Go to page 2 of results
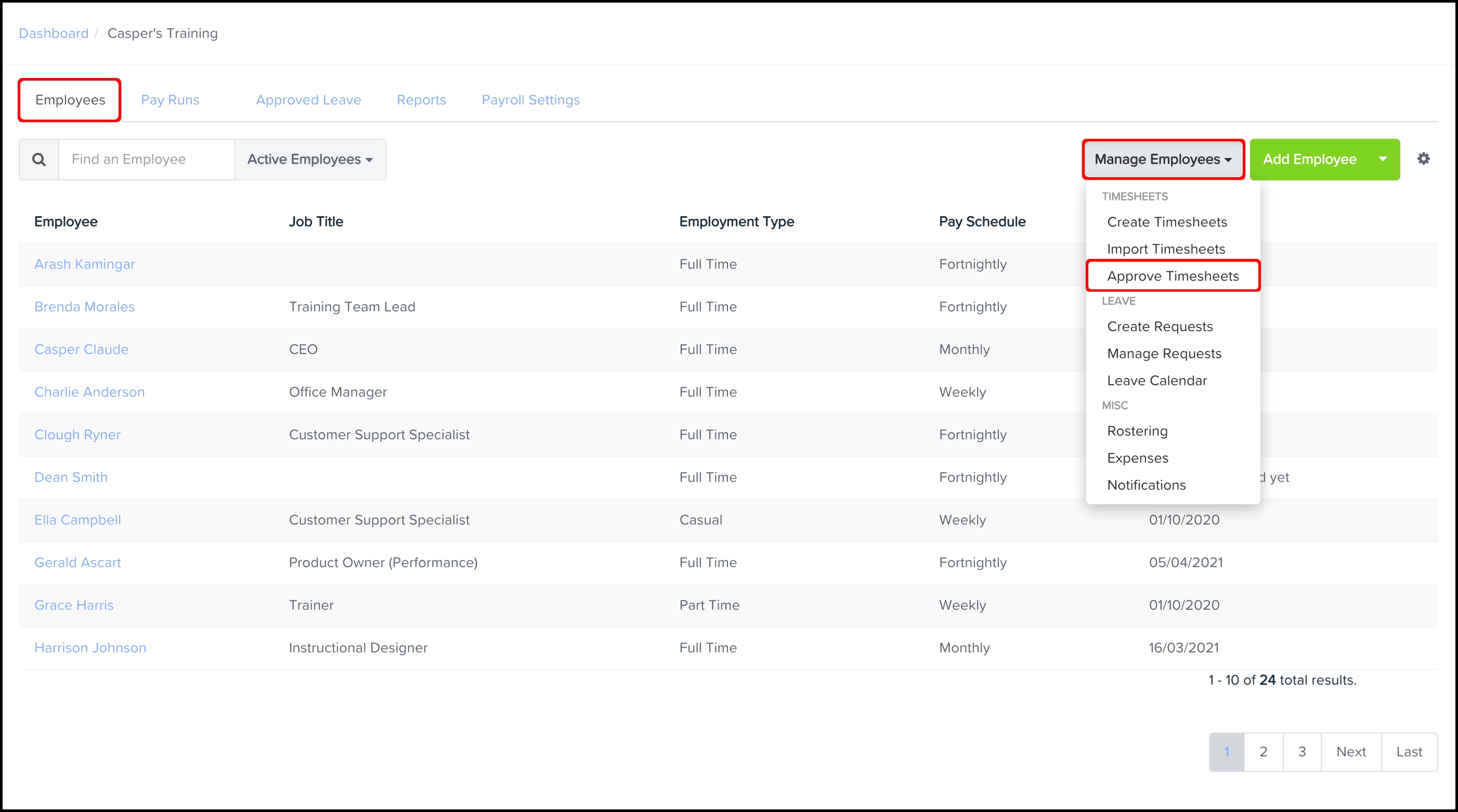This screenshot has width=1458, height=812. (x=1262, y=752)
